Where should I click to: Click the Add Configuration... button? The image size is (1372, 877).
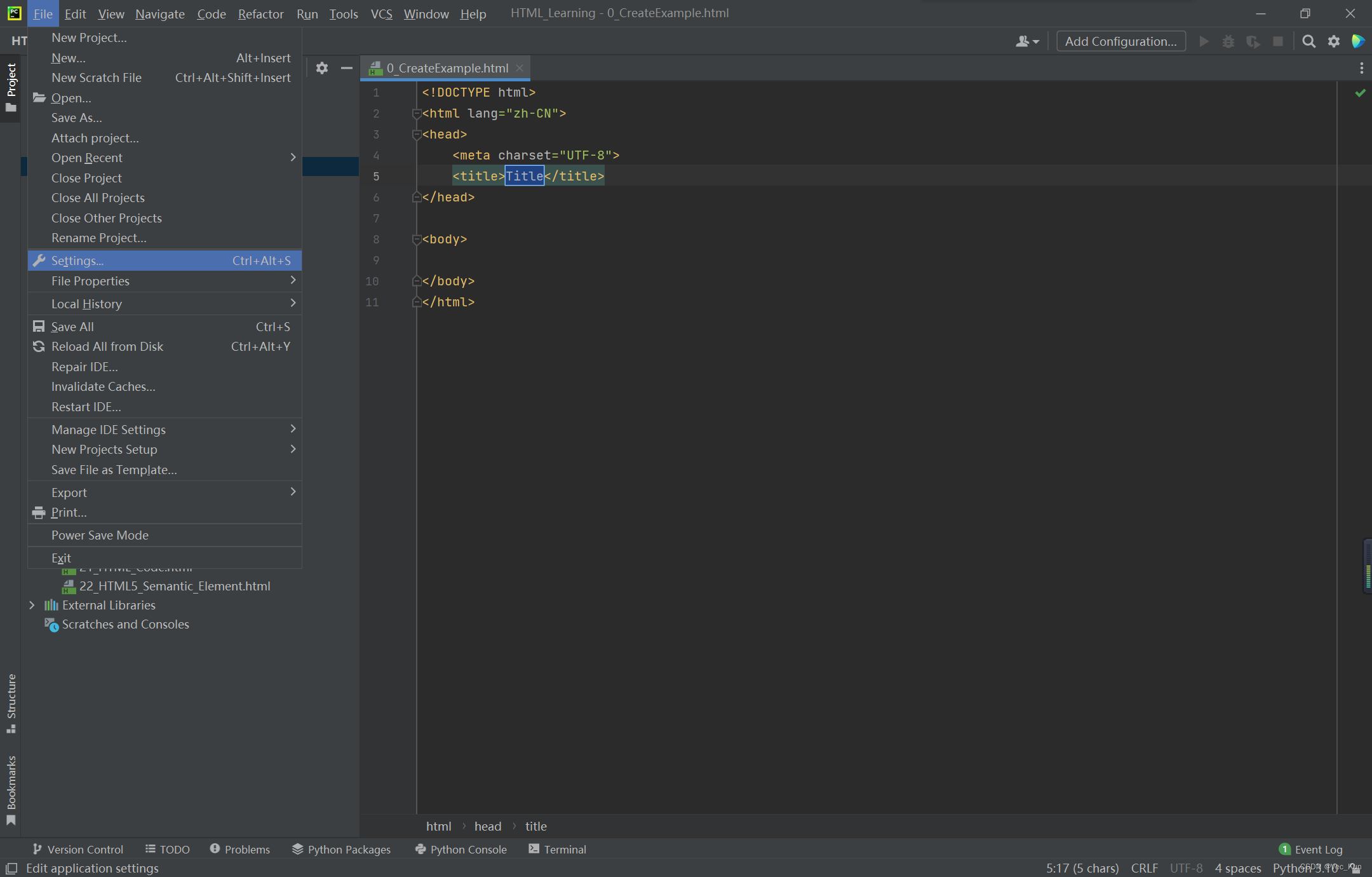pos(1120,41)
